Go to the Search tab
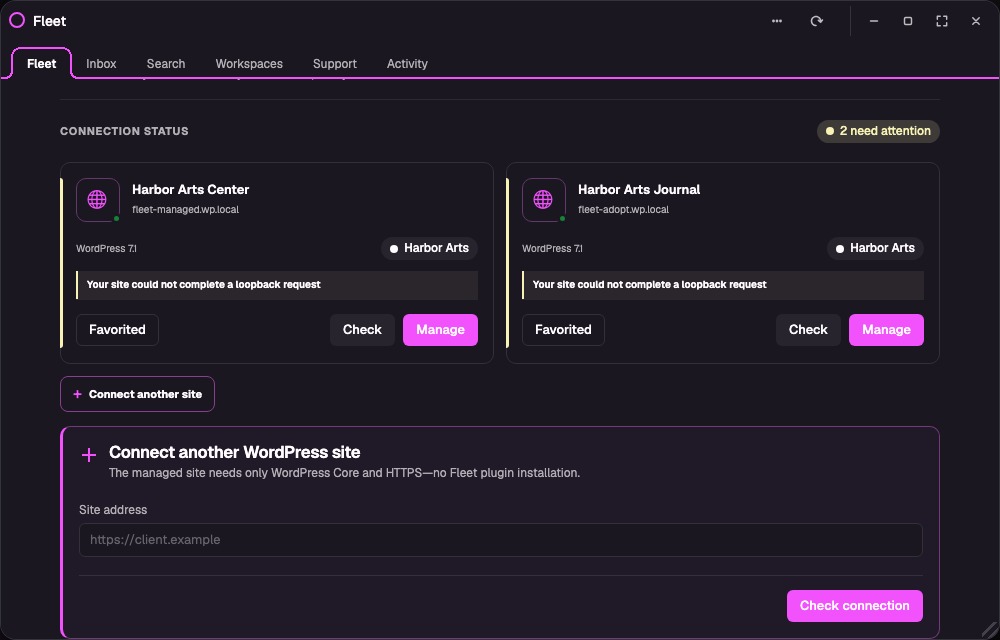Viewport: 1000px width, 640px height. coord(166,64)
